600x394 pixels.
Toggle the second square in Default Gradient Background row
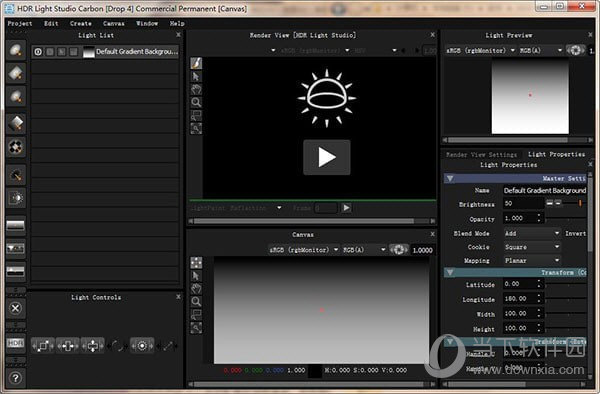[x=50, y=52]
